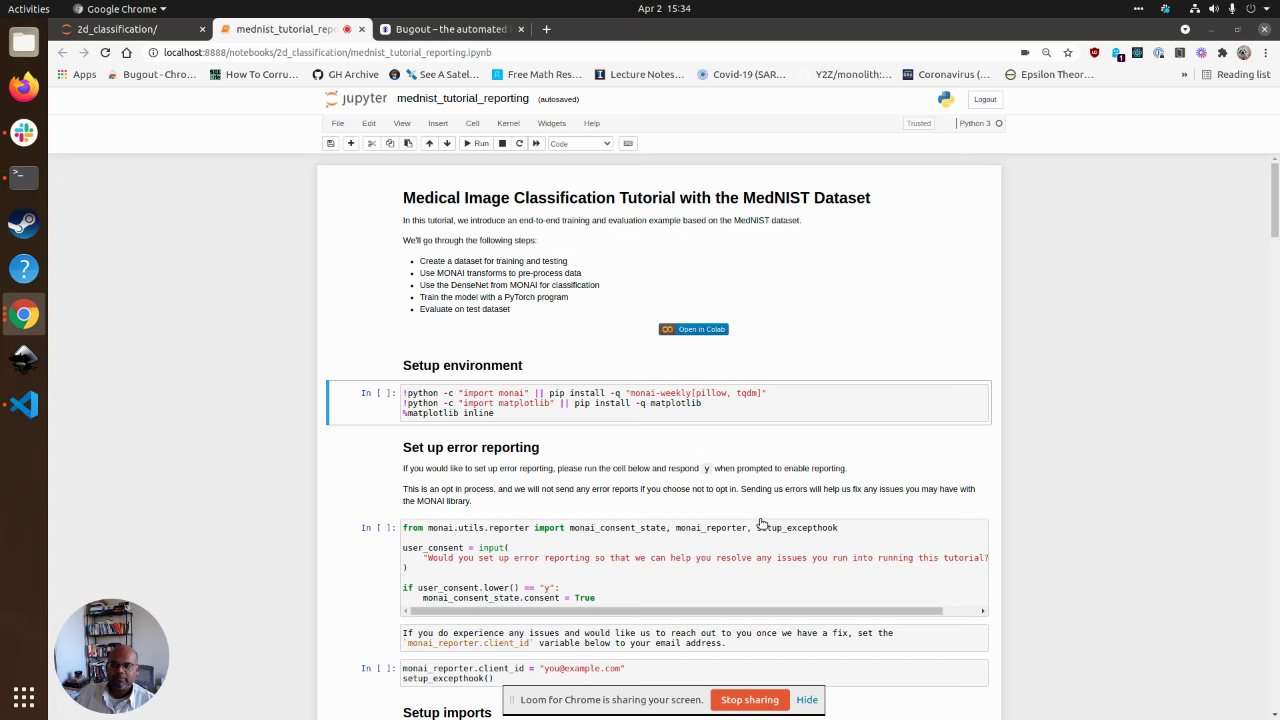Insert cell below with plus icon

tap(351, 143)
